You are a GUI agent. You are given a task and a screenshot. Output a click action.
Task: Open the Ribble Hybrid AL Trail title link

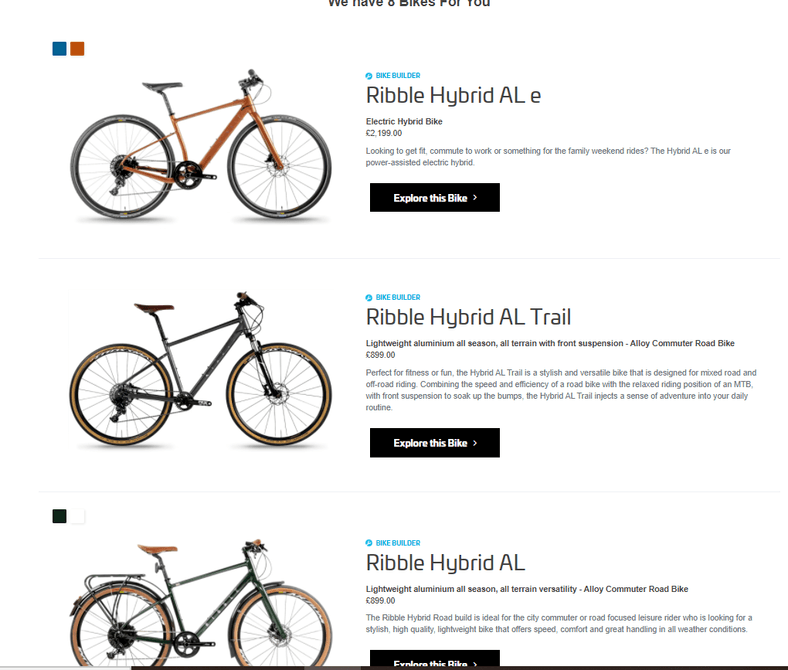[468, 317]
